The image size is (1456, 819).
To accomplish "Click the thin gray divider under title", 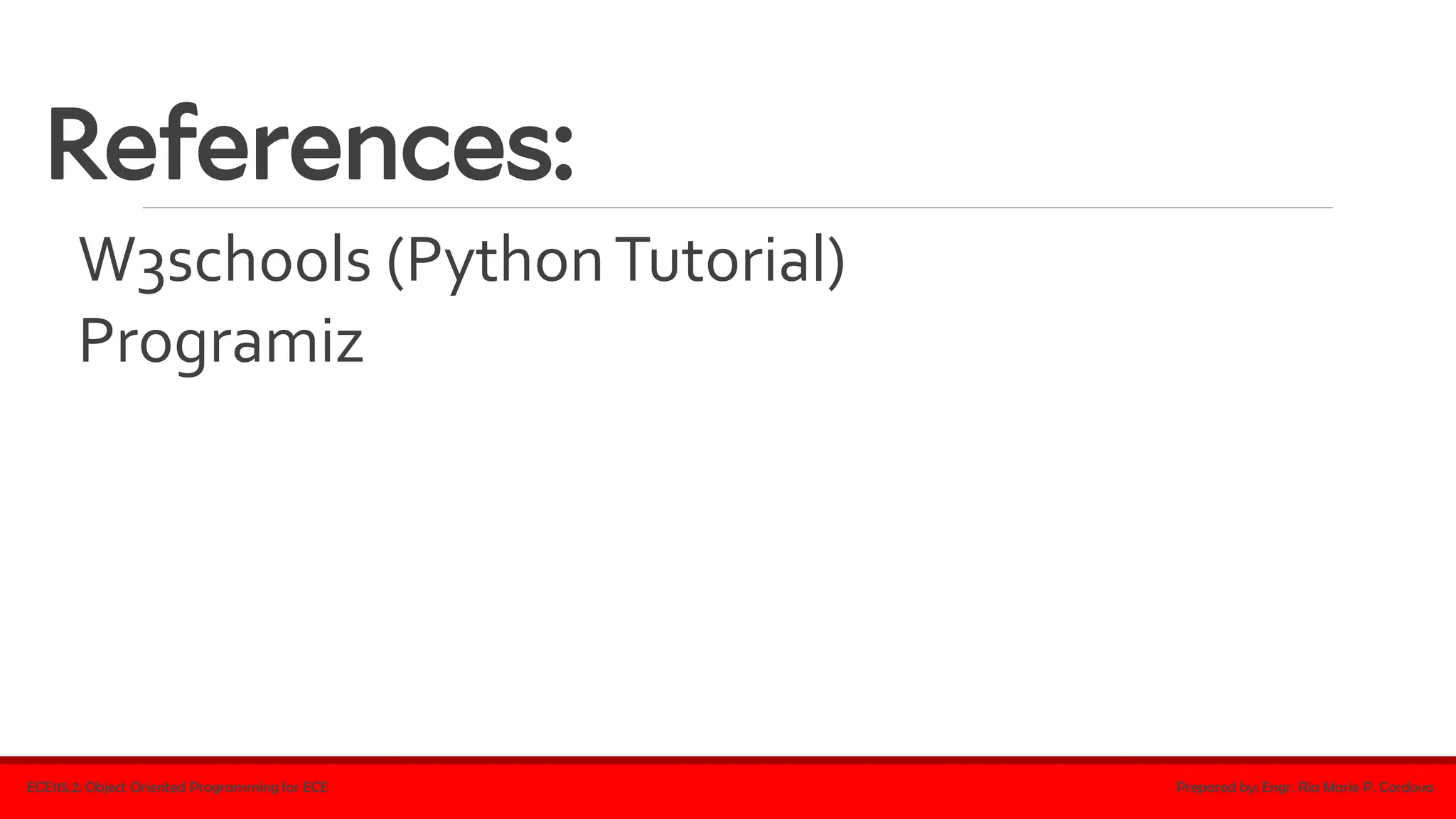I will [737, 208].
